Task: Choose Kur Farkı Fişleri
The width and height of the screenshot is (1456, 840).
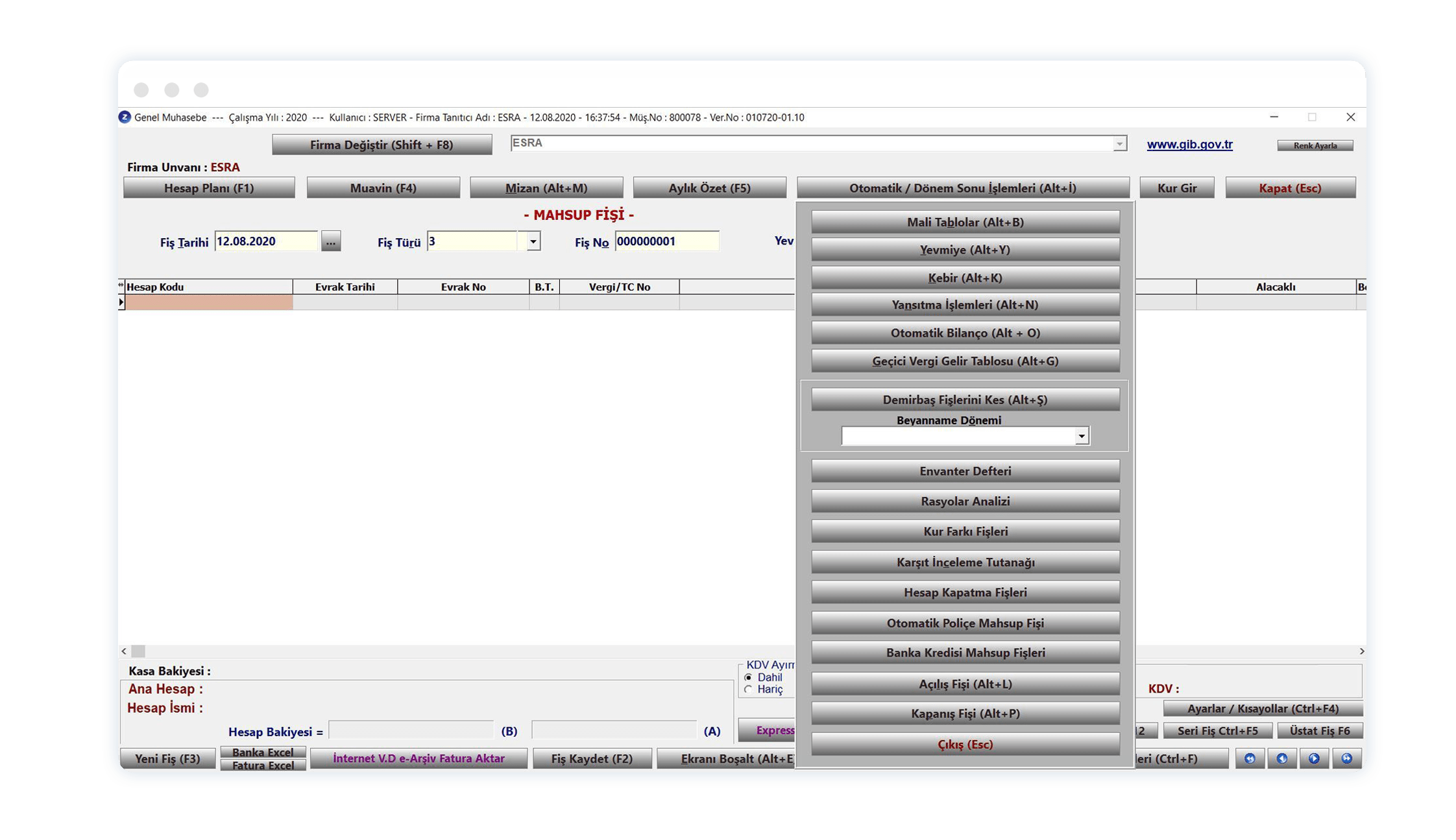Action: coord(965,531)
